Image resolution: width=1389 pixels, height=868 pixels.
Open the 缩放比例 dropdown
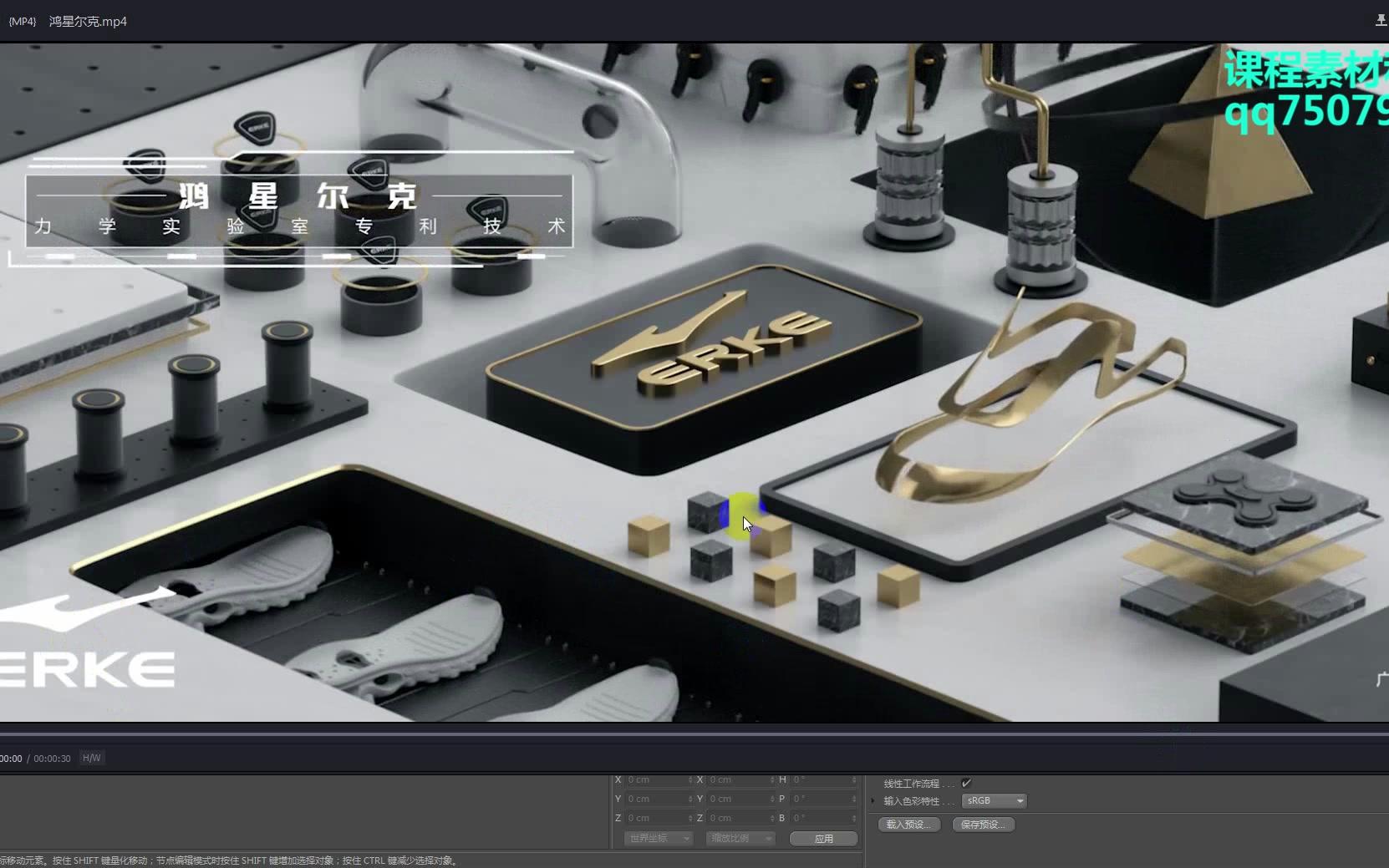point(741,838)
